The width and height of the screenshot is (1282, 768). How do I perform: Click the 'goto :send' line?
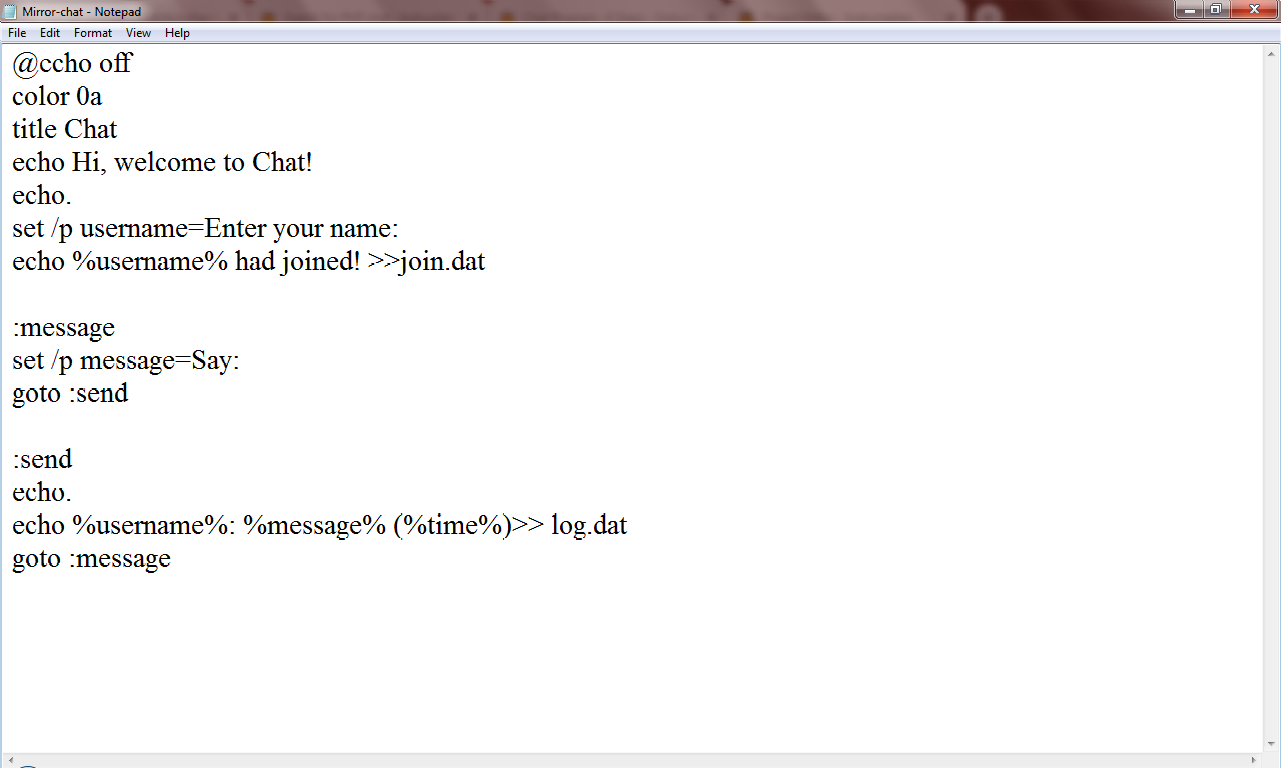tap(69, 393)
